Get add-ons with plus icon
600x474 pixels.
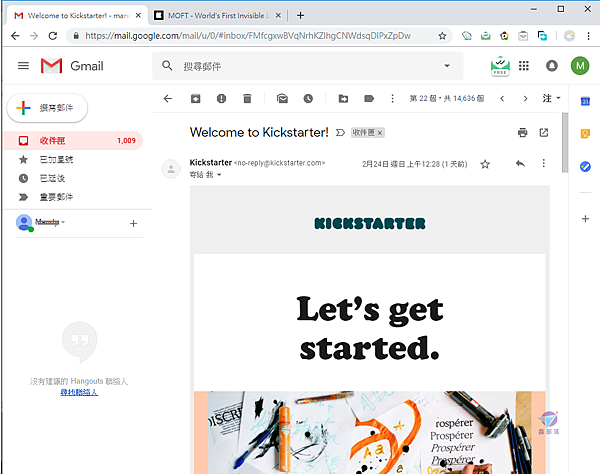[x=585, y=218]
